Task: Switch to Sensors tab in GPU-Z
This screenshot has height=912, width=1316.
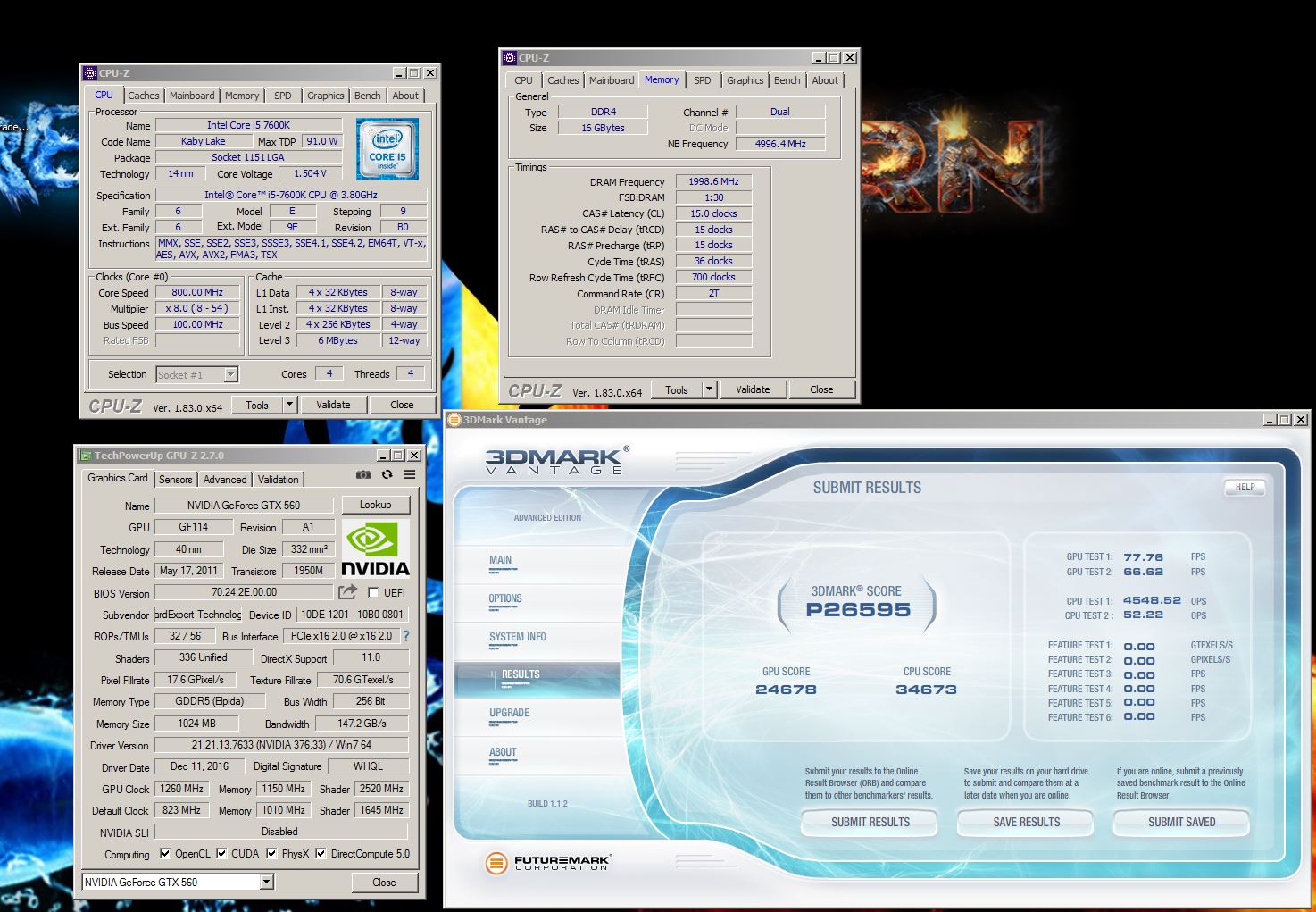Action: 176,480
